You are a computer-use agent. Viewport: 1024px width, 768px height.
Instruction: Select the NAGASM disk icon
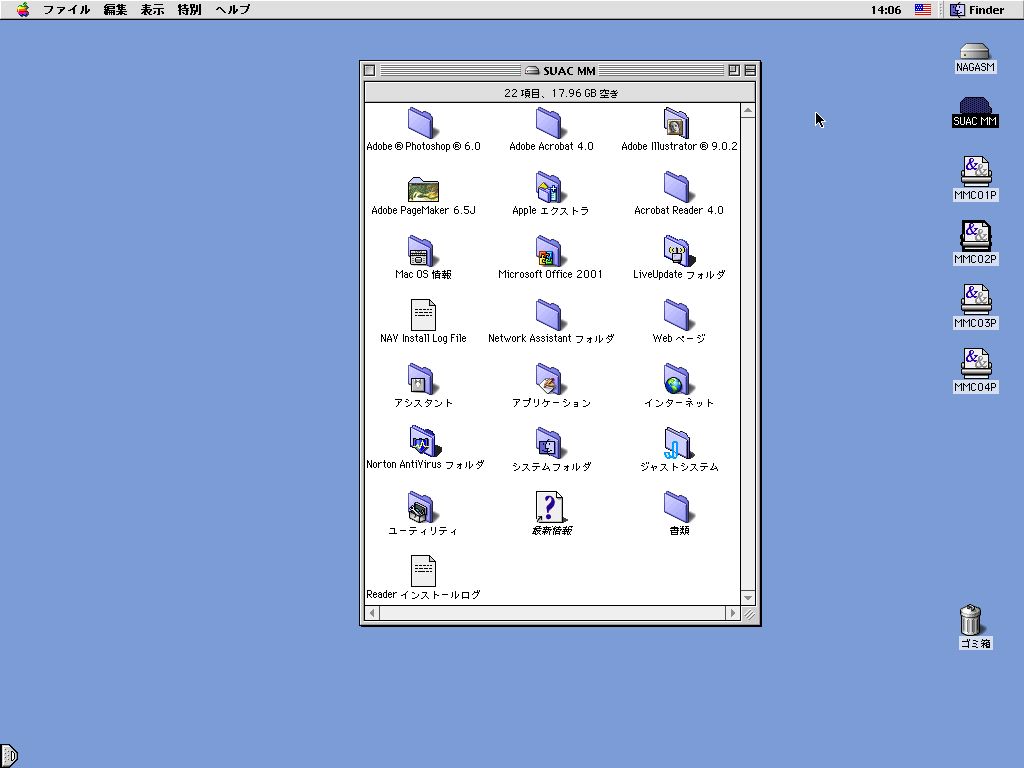[x=974, y=52]
